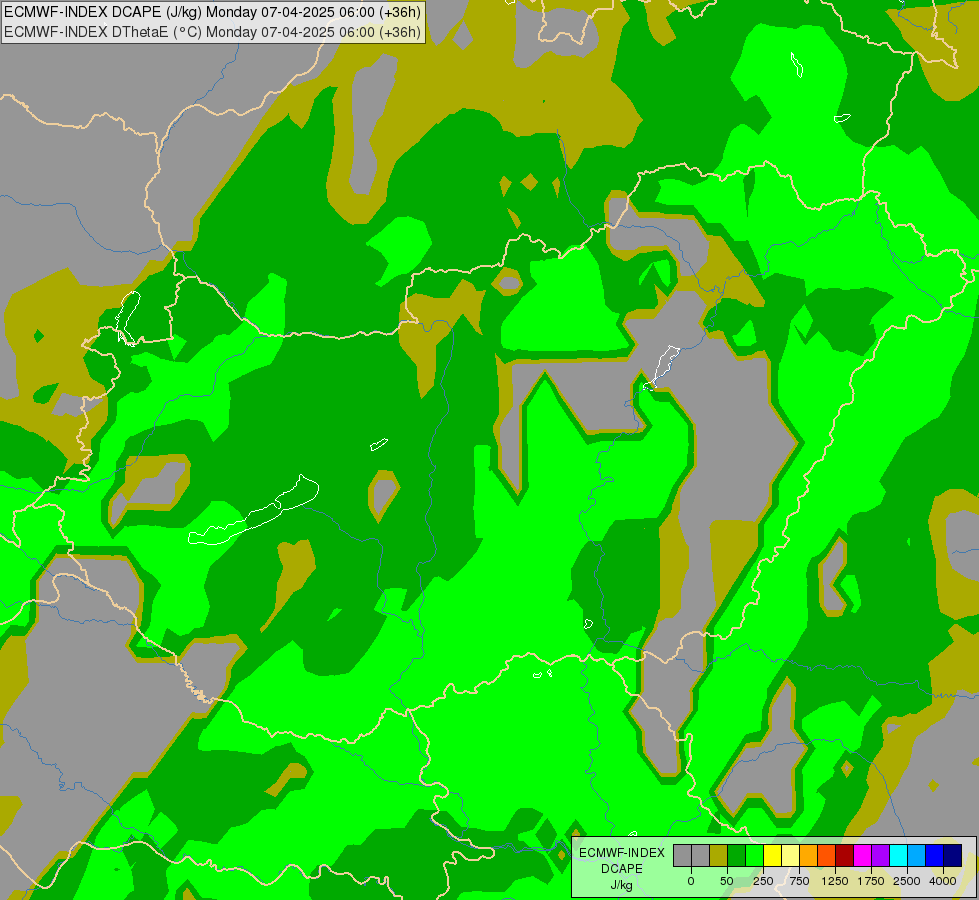Click the legend value 50
This screenshot has height=900, width=979.
727,881
